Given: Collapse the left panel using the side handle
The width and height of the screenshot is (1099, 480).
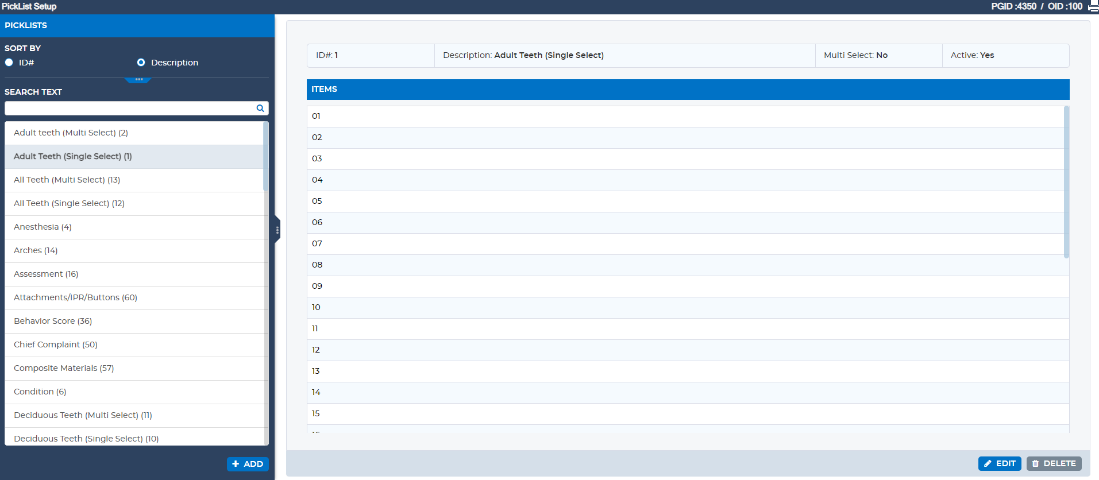Looking at the screenshot, I should (x=277, y=229).
